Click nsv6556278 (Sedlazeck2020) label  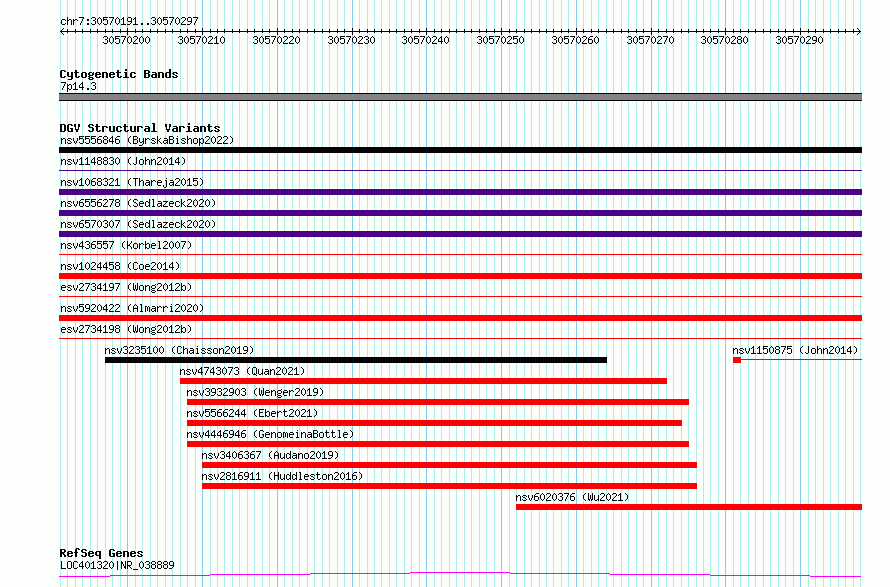pyautogui.click(x=138, y=203)
